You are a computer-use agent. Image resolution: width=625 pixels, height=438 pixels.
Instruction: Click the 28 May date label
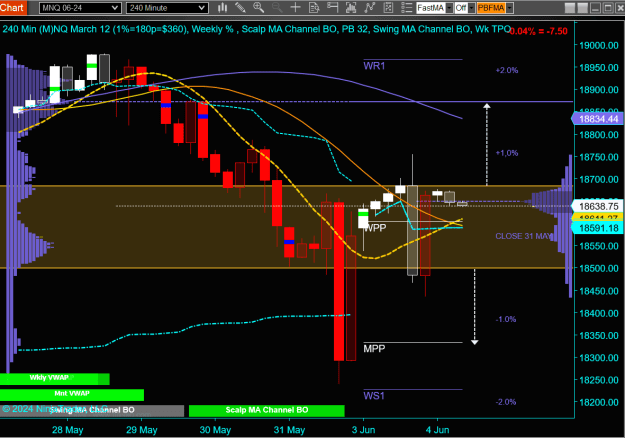click(x=67, y=430)
